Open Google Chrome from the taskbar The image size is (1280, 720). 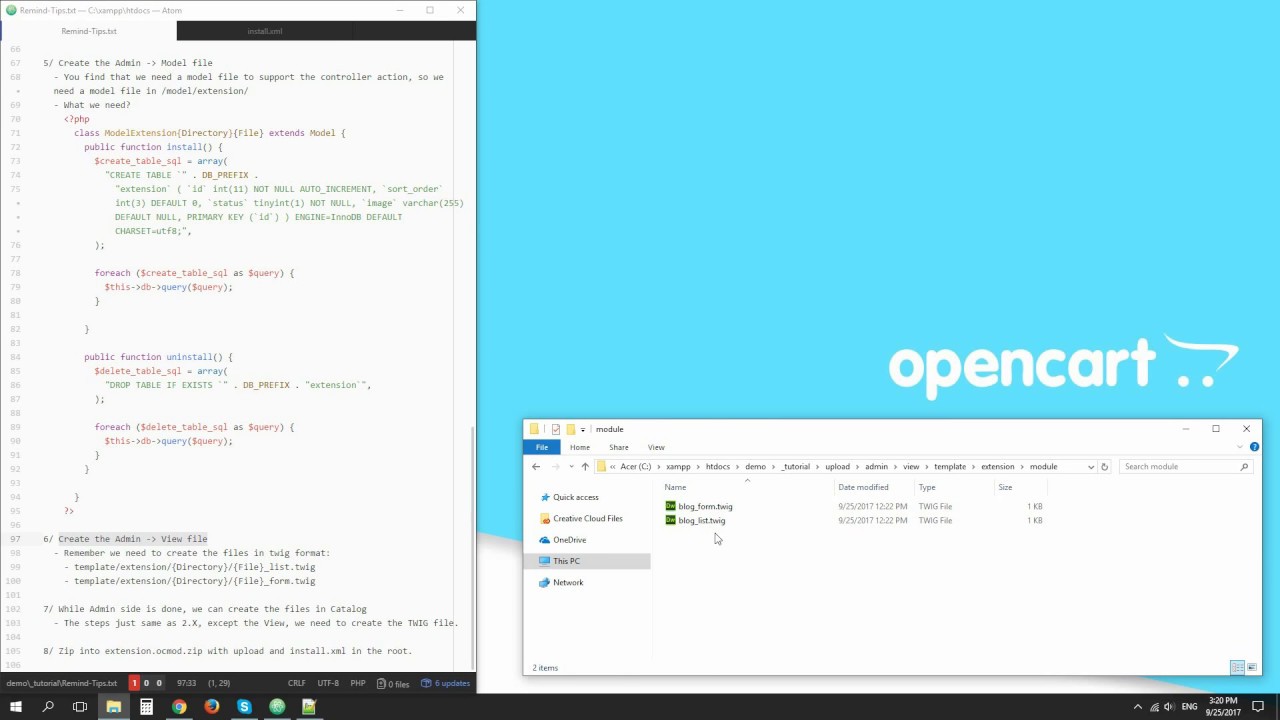[179, 707]
